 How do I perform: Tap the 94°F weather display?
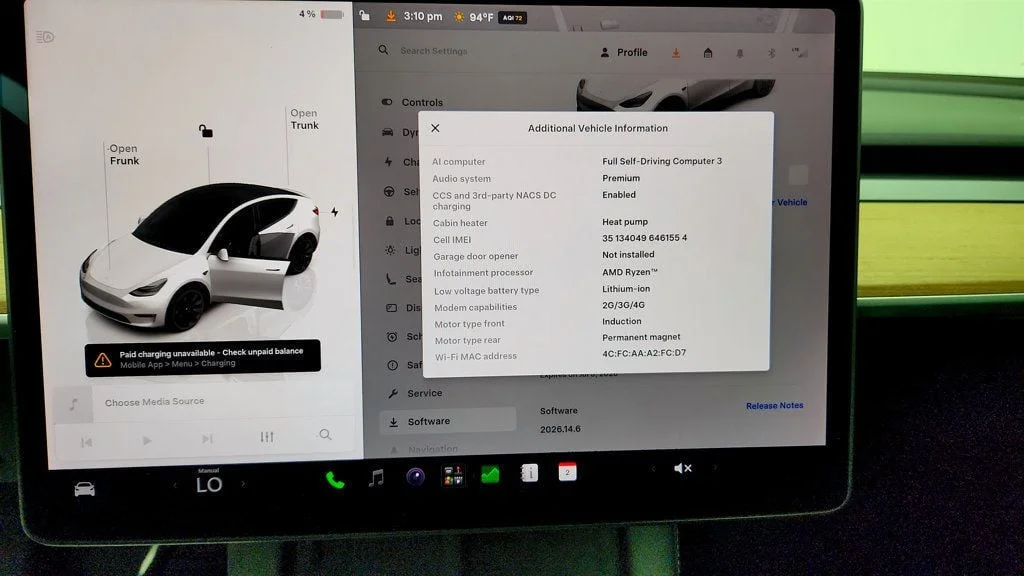(474, 17)
